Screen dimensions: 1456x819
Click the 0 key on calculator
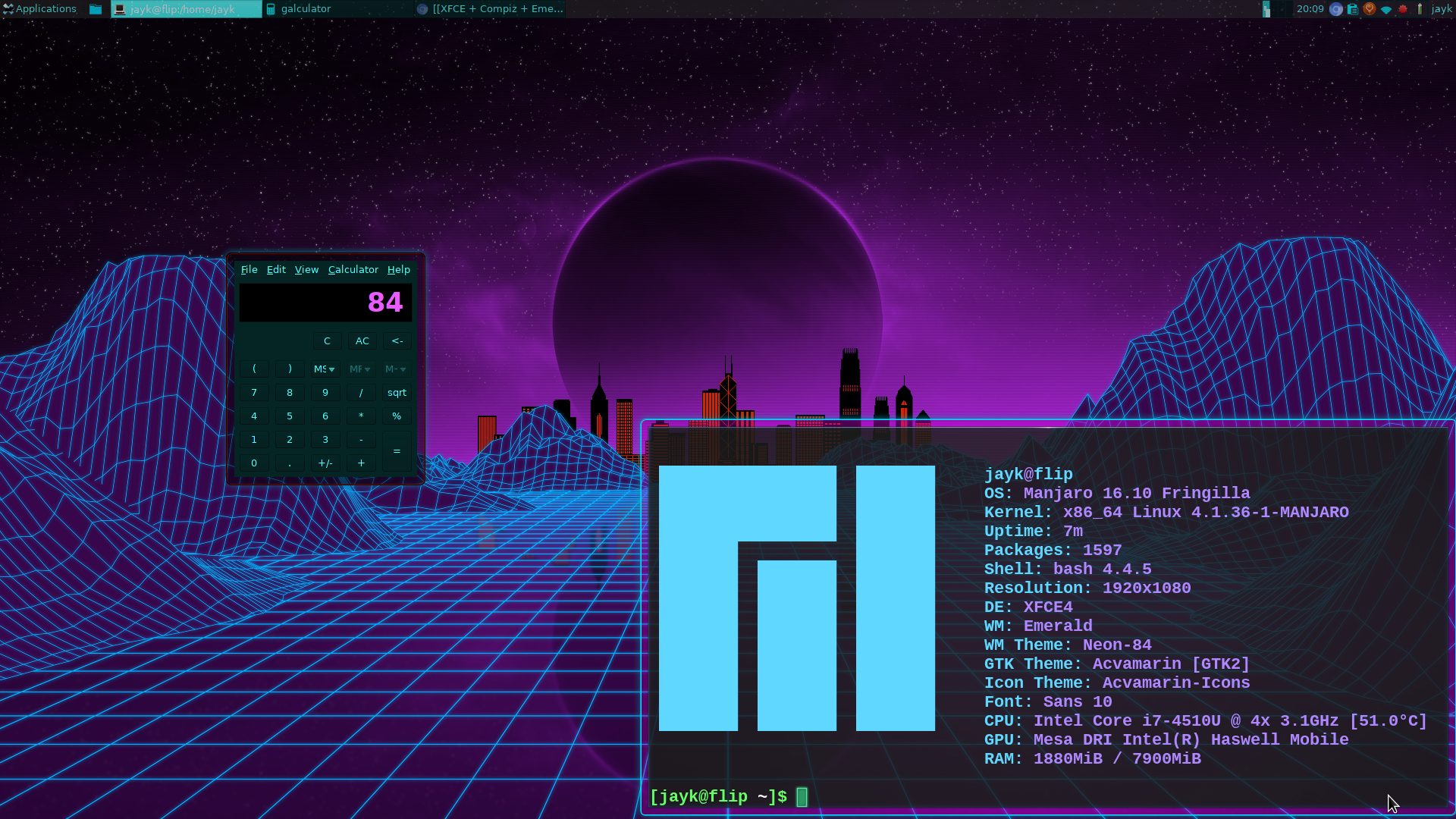[x=254, y=463]
